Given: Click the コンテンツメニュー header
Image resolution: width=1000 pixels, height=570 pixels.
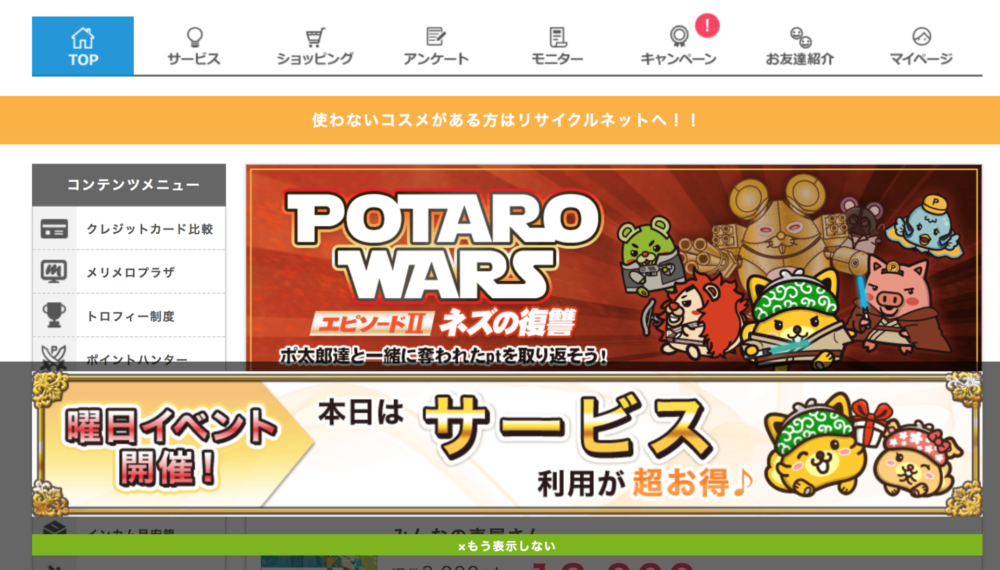Looking at the screenshot, I should (129, 185).
